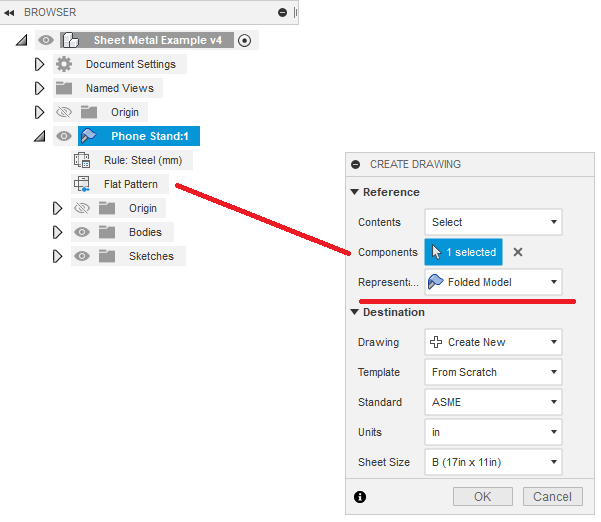Expand the Document Settings node

pyautogui.click(x=39, y=64)
